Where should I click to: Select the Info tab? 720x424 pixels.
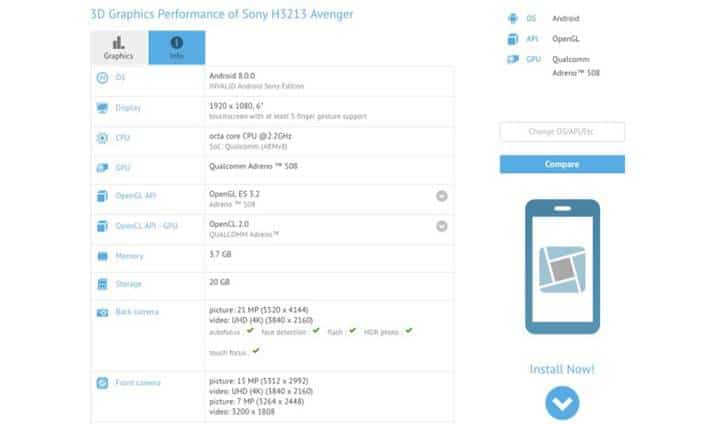click(x=177, y=48)
